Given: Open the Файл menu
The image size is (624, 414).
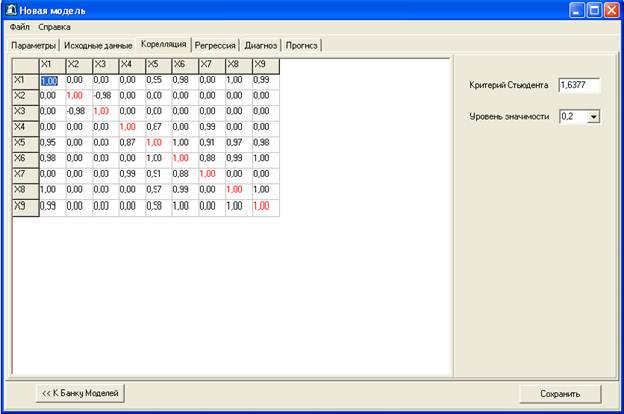Looking at the screenshot, I should click(20, 27).
